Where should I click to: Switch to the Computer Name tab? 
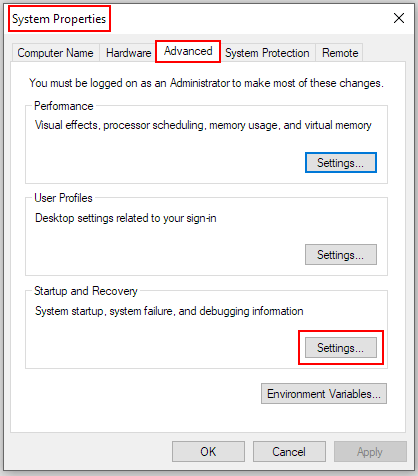pos(56,53)
